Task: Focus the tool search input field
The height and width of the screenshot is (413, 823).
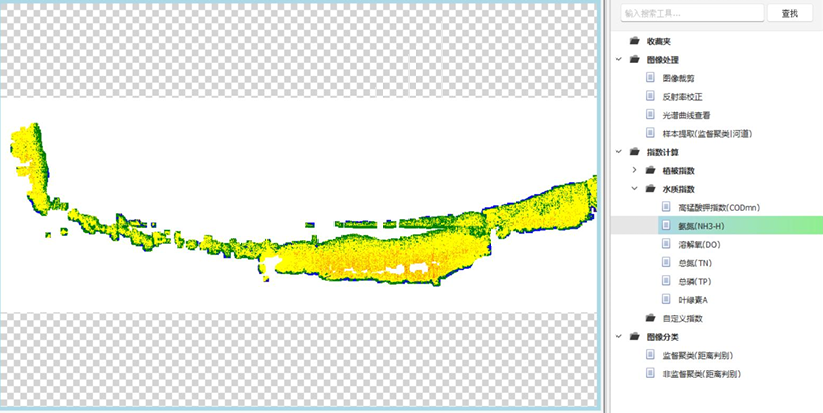Action: pyautogui.click(x=689, y=14)
